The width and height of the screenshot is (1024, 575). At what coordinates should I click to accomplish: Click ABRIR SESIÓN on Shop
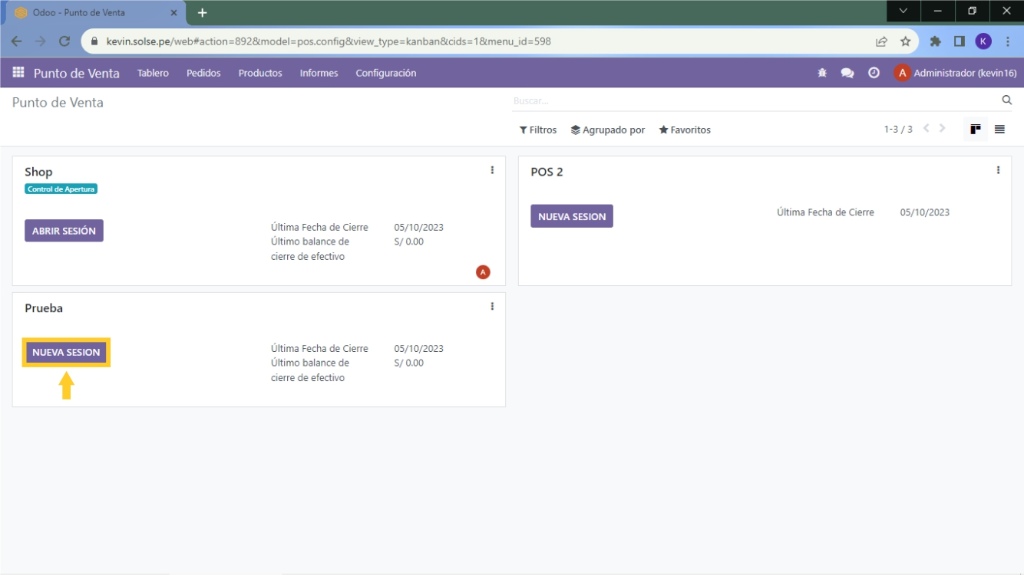(x=64, y=231)
